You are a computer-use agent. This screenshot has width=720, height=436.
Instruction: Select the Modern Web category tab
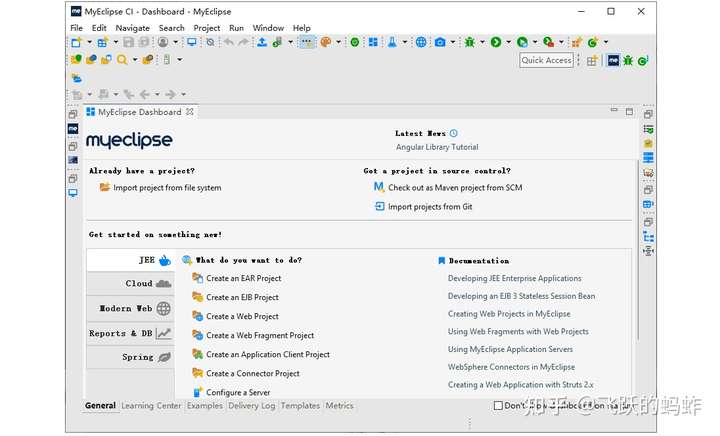click(131, 308)
